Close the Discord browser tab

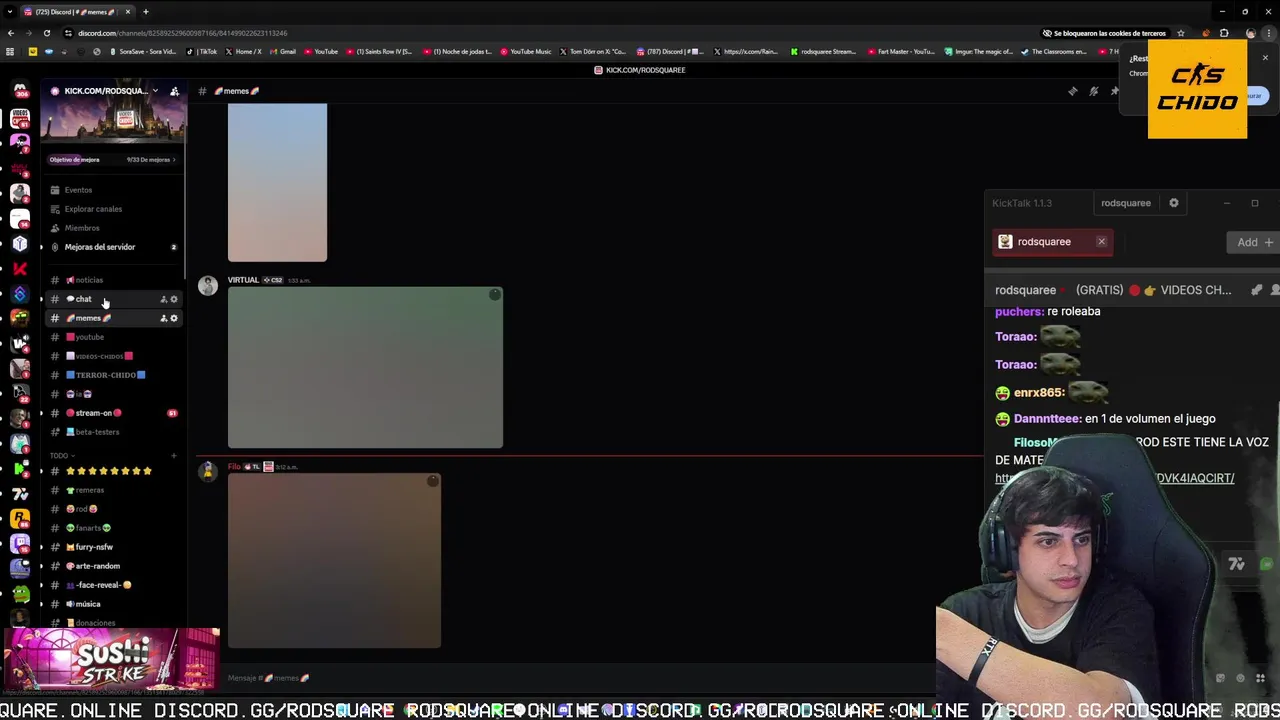pos(128,12)
